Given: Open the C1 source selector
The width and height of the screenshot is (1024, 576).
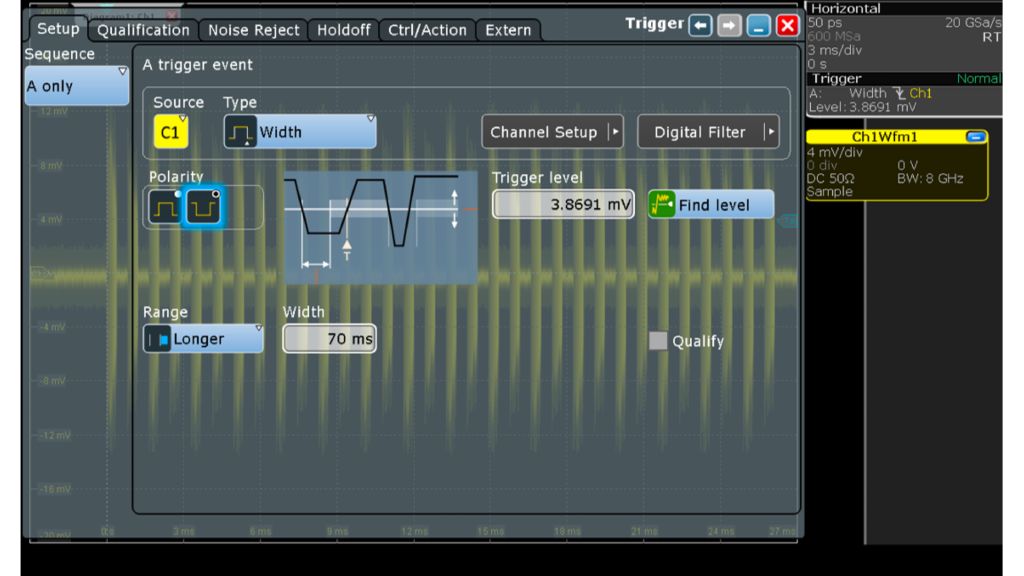Looking at the screenshot, I should point(170,132).
